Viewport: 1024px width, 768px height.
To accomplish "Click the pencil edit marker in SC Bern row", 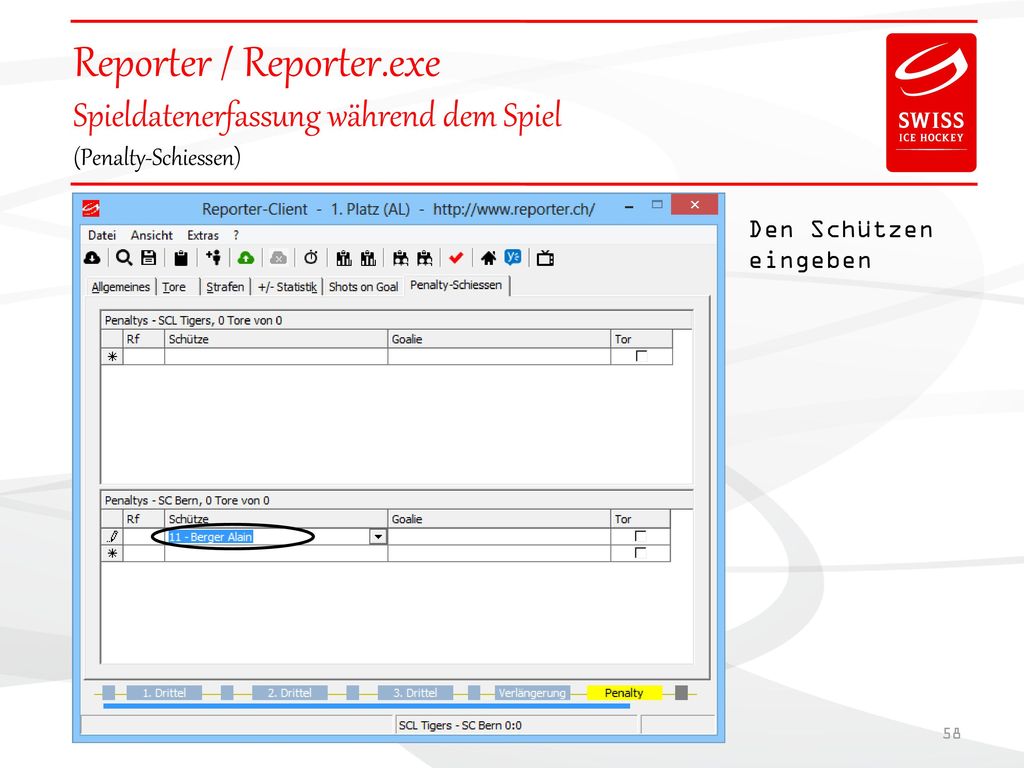I will (x=112, y=537).
